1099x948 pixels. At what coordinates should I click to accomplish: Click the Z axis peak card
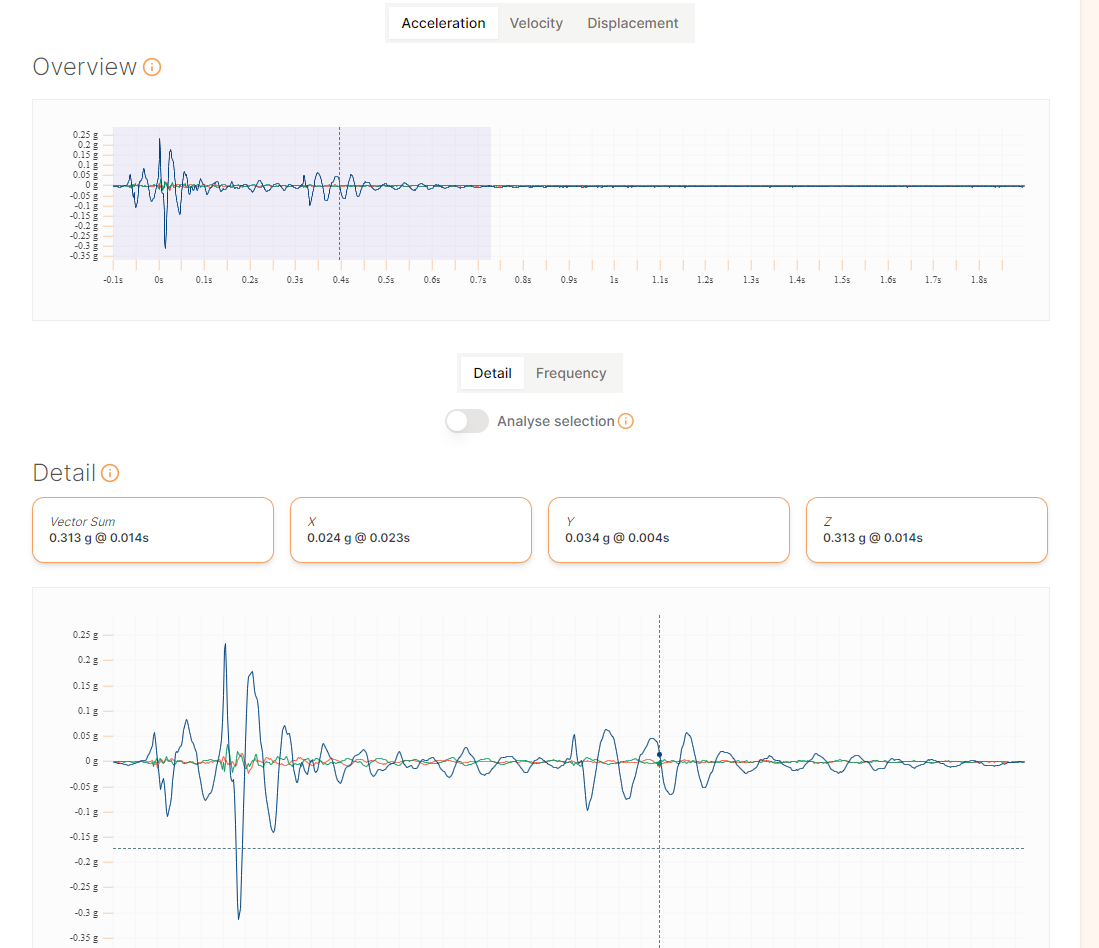pos(927,530)
